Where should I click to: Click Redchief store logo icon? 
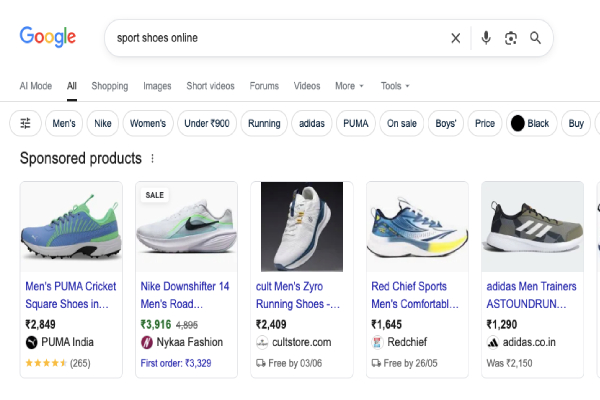(377, 342)
